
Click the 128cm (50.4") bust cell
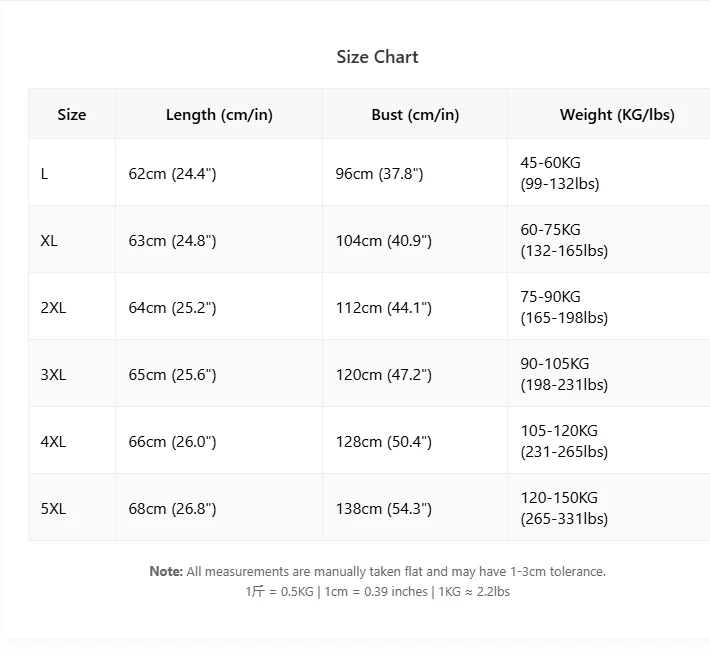[383, 441]
